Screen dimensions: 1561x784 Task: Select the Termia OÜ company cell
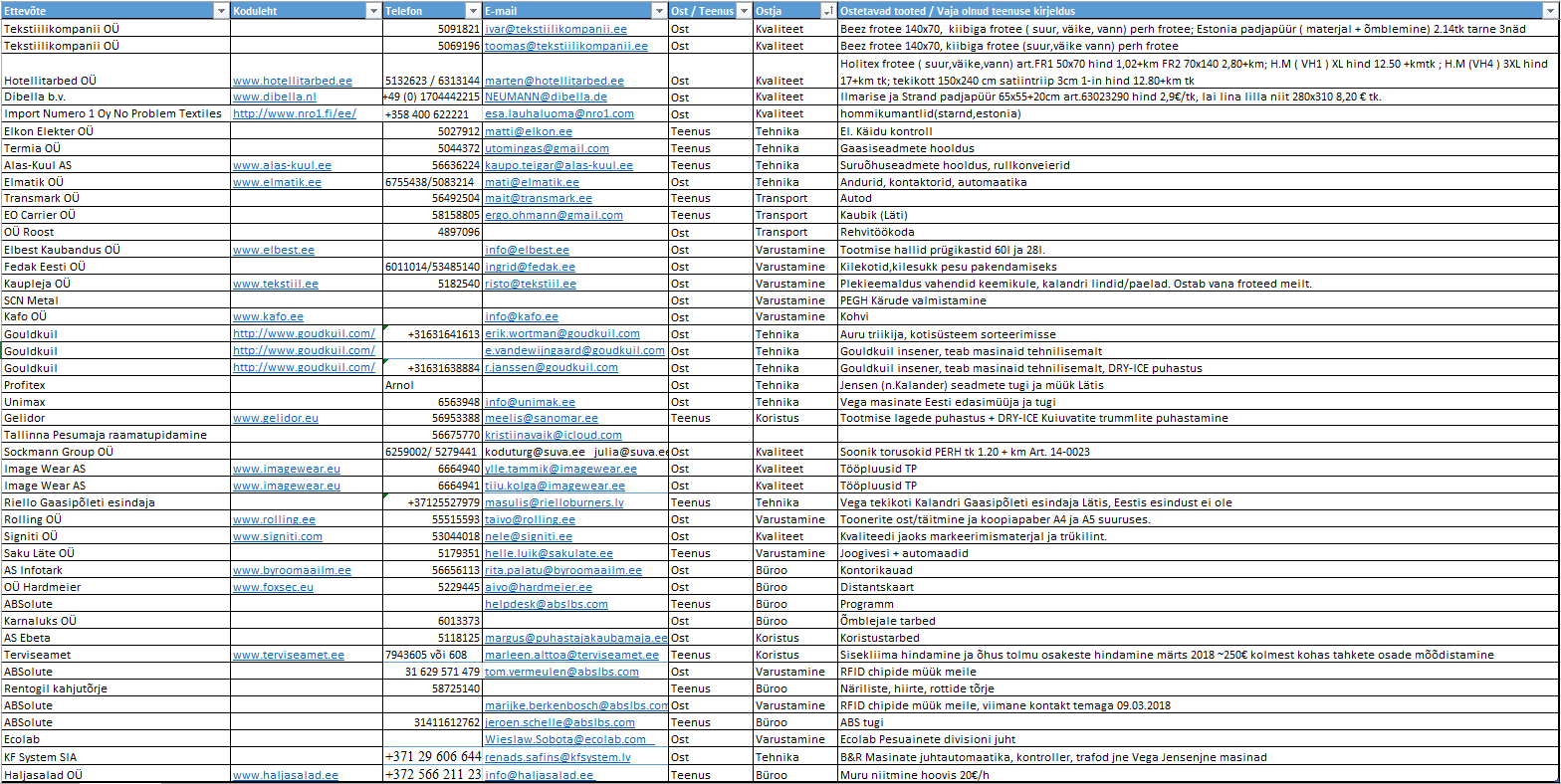(x=115, y=148)
